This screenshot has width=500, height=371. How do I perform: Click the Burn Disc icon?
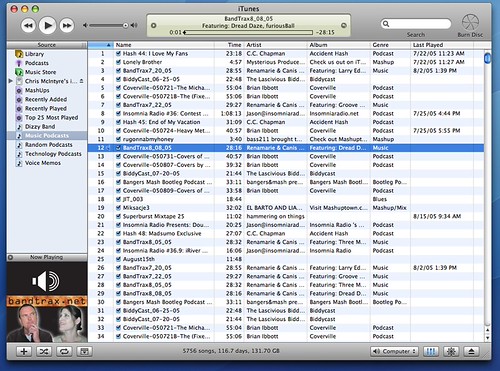click(470, 22)
